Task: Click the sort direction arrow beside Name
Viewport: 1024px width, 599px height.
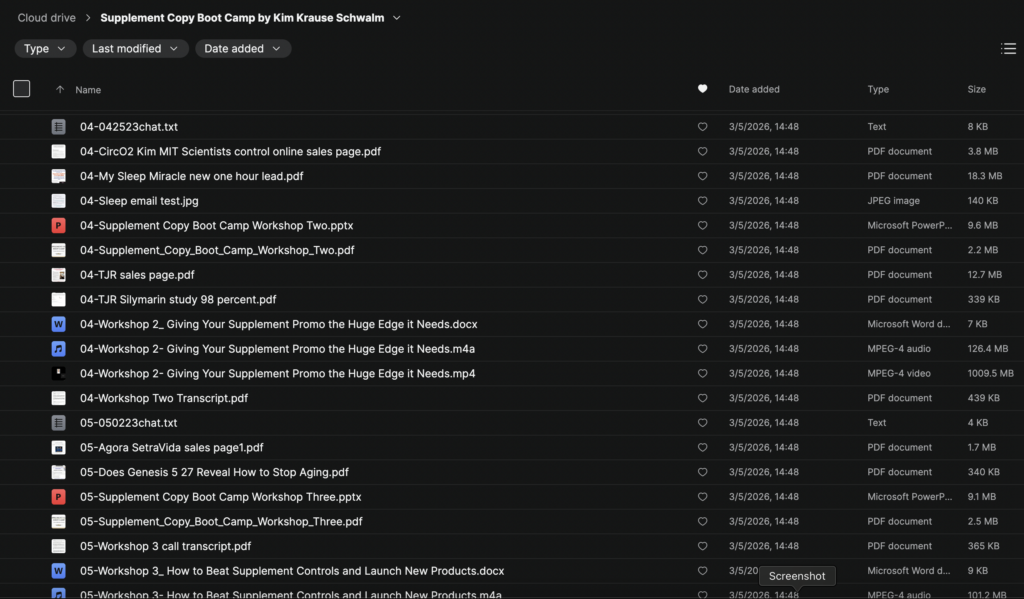Action: (60, 89)
